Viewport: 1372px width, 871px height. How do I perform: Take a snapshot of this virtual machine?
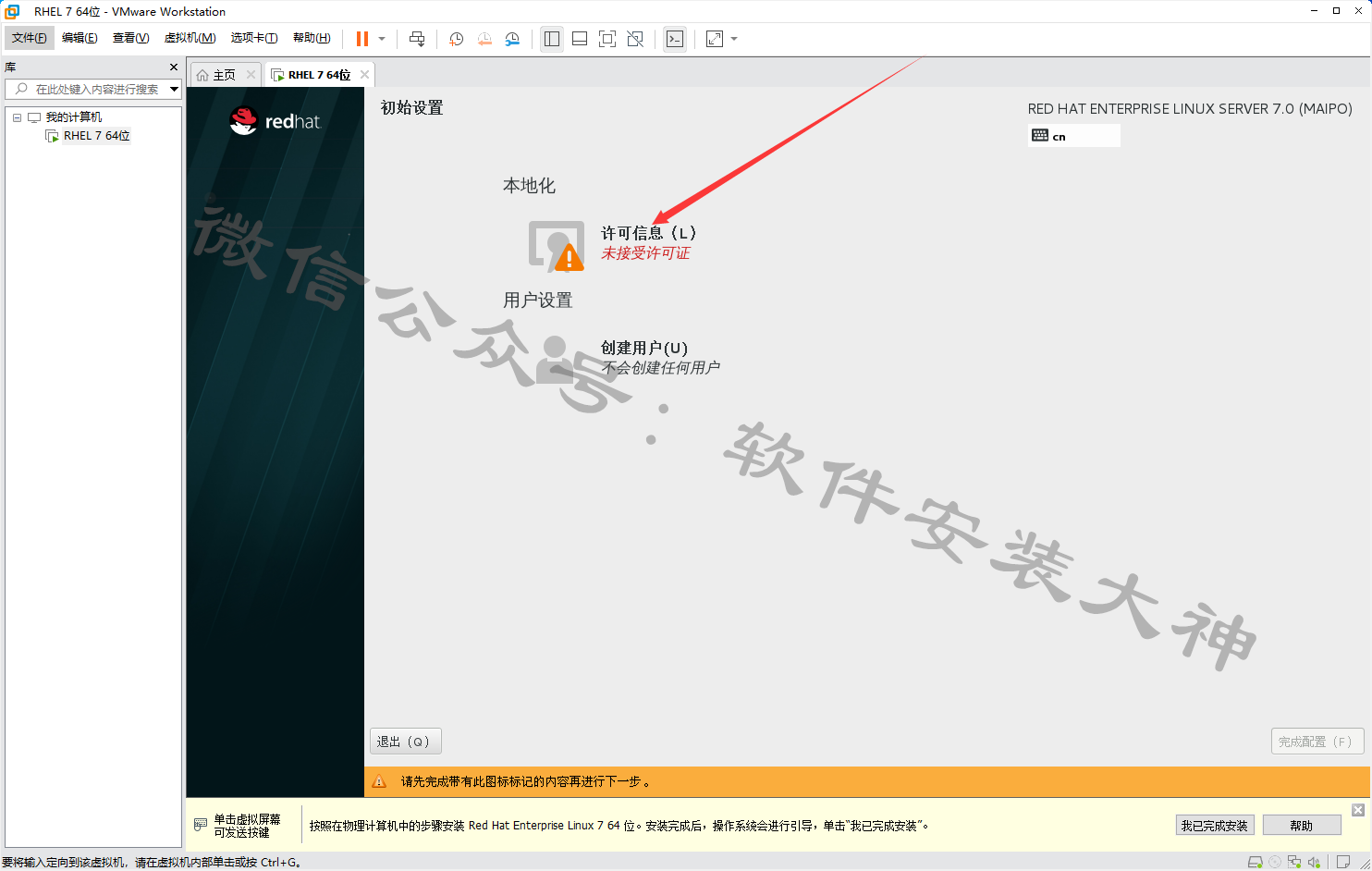[456, 39]
